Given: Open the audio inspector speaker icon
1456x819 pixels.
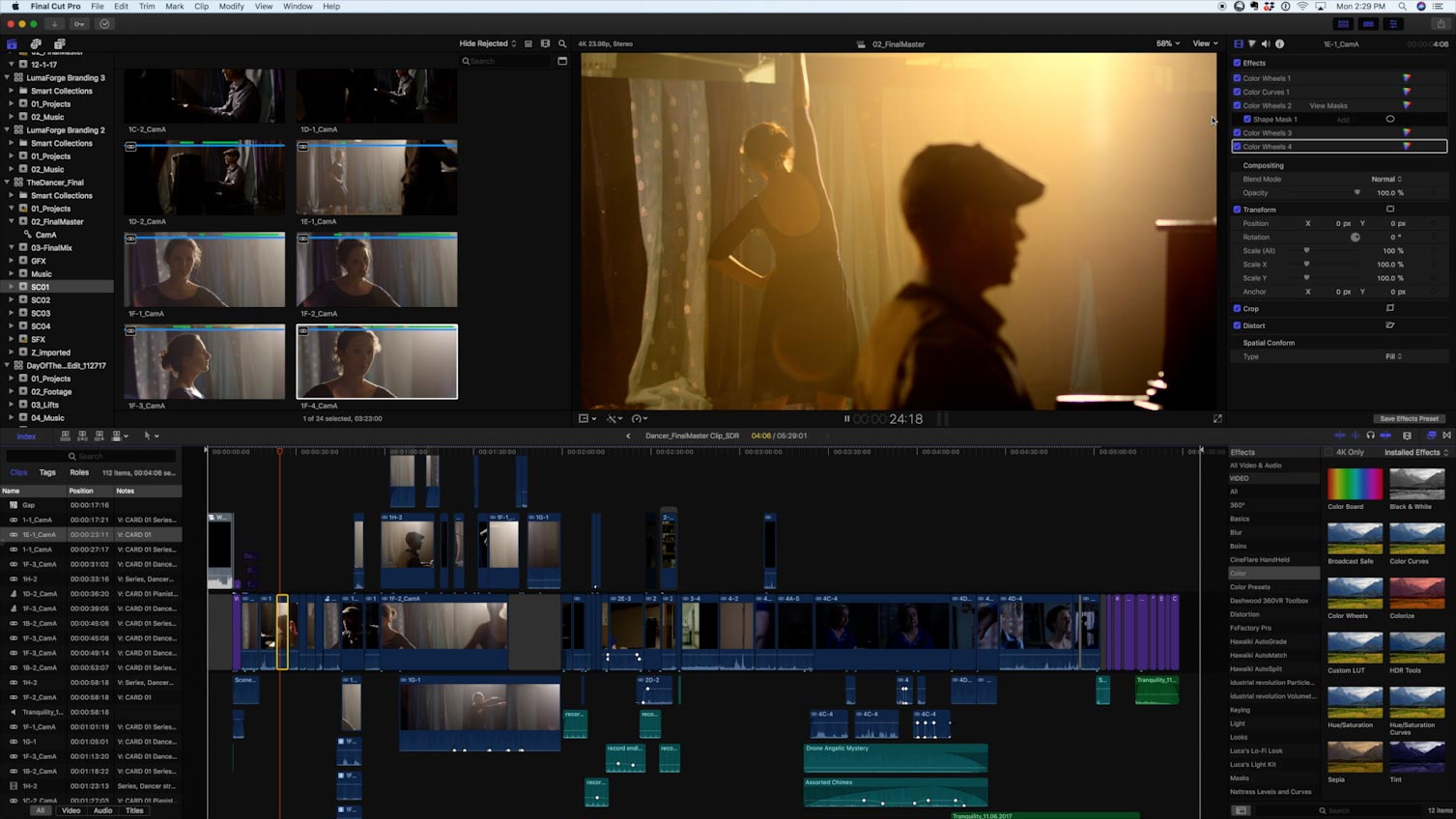Looking at the screenshot, I should (1266, 43).
